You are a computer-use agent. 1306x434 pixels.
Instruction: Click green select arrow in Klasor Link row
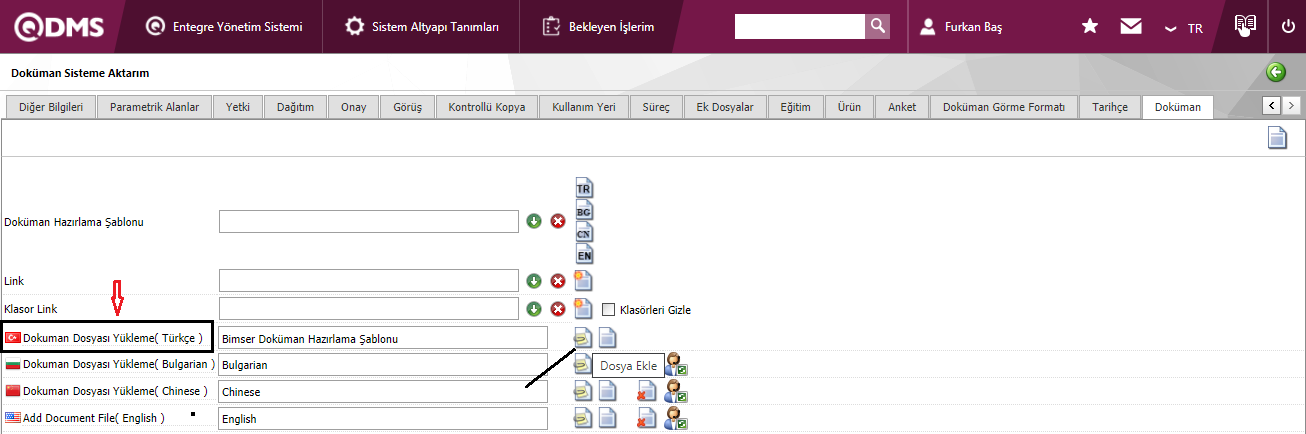[534, 309]
